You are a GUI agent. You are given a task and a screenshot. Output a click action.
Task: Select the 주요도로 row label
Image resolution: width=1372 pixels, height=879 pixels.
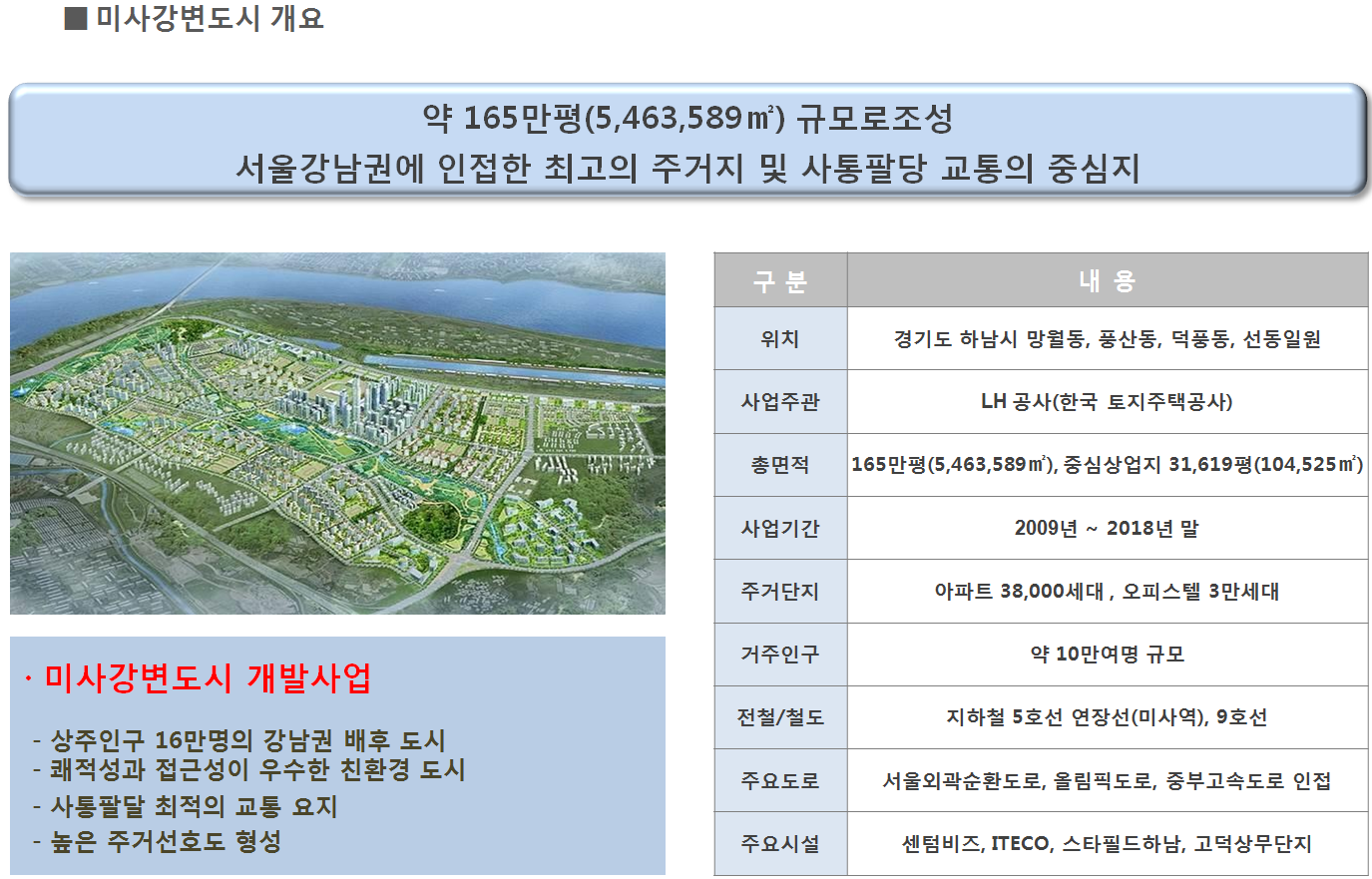click(x=780, y=780)
